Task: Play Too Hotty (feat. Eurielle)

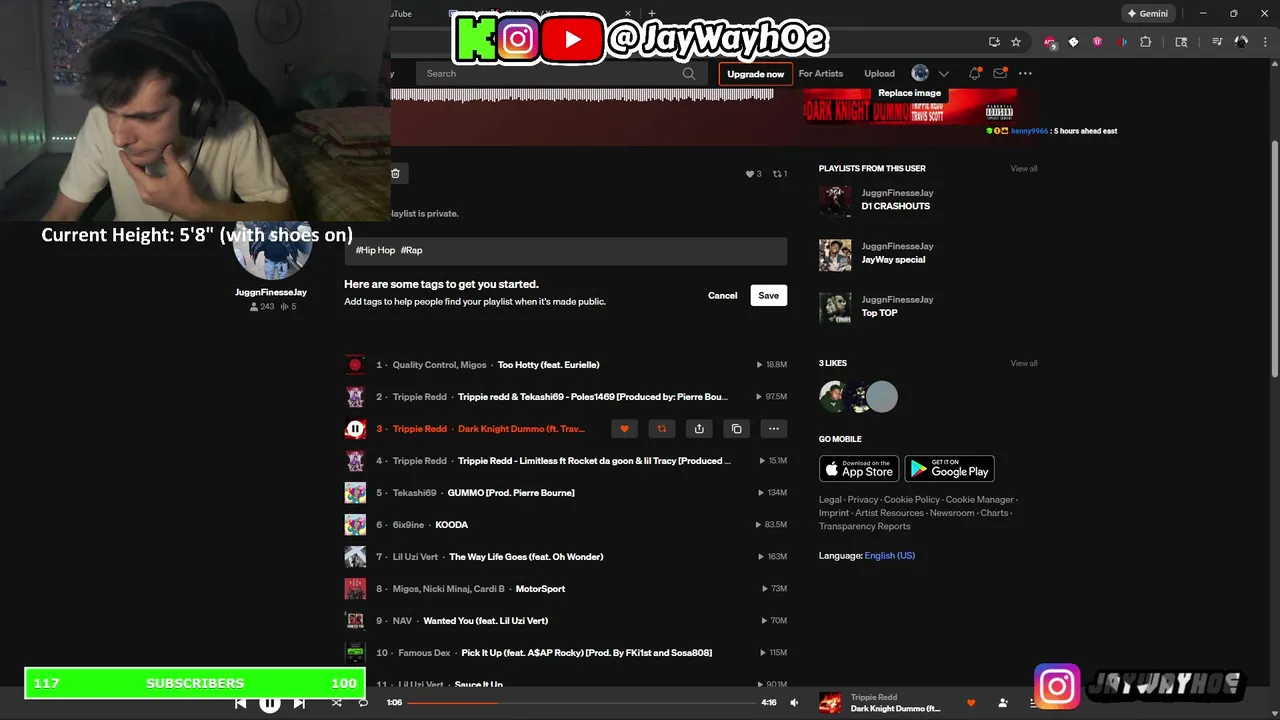Action: [x=549, y=365]
